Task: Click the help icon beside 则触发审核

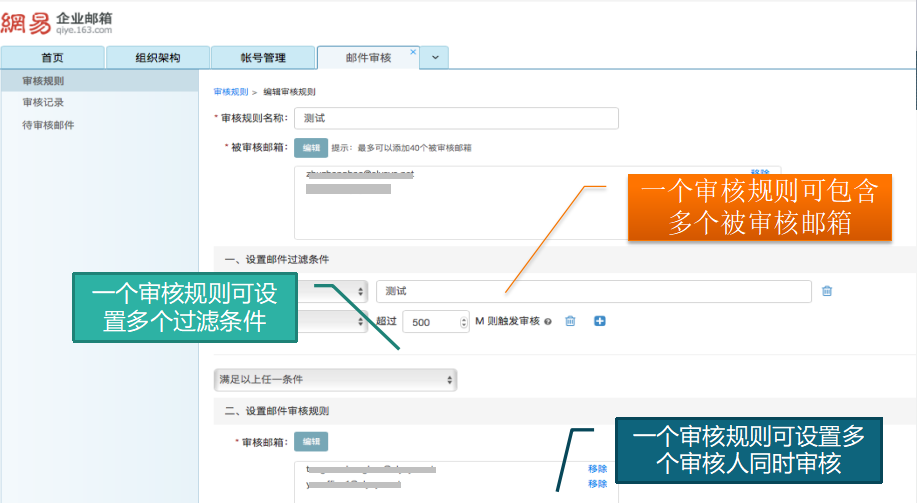Action: click(548, 322)
